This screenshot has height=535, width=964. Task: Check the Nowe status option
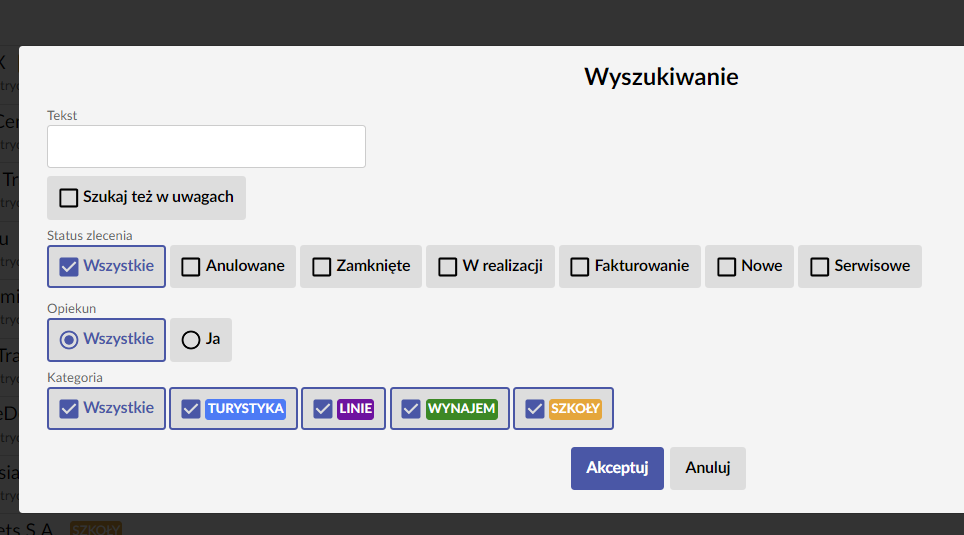pos(749,266)
